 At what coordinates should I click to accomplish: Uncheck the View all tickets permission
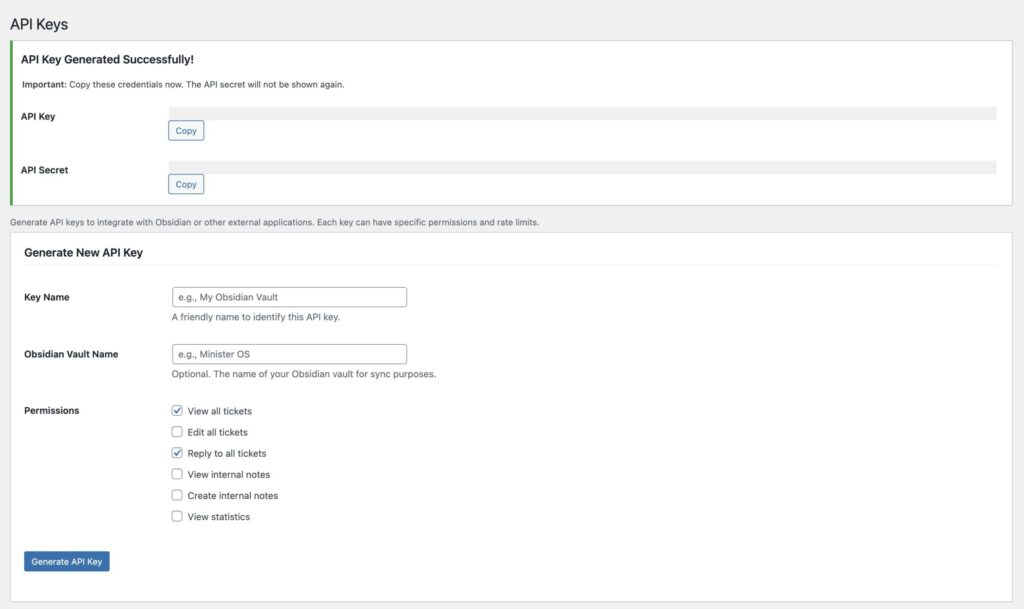click(177, 411)
